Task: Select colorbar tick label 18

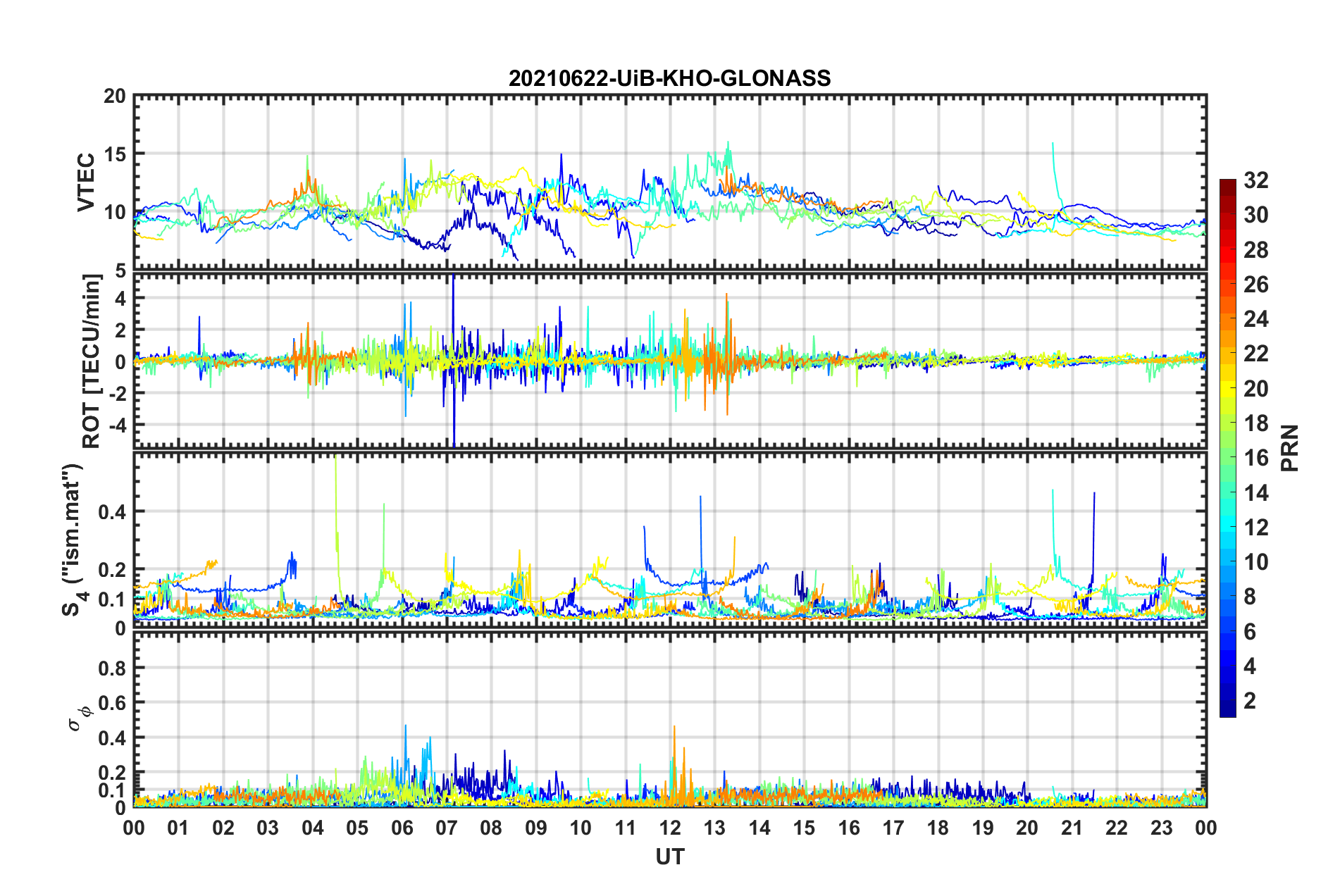Action: [x=1256, y=423]
